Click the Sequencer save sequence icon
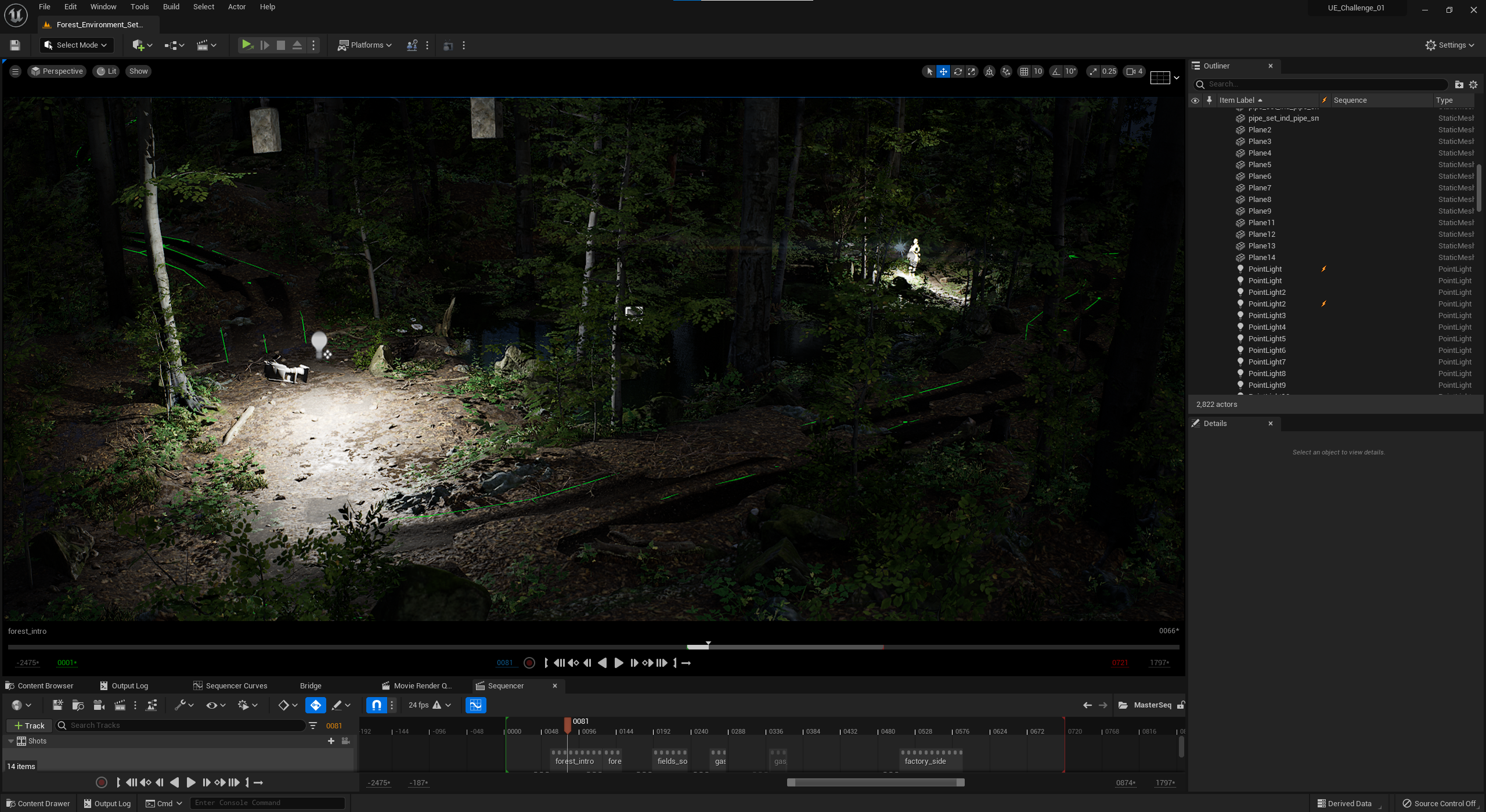The image size is (1486, 812). (x=57, y=705)
